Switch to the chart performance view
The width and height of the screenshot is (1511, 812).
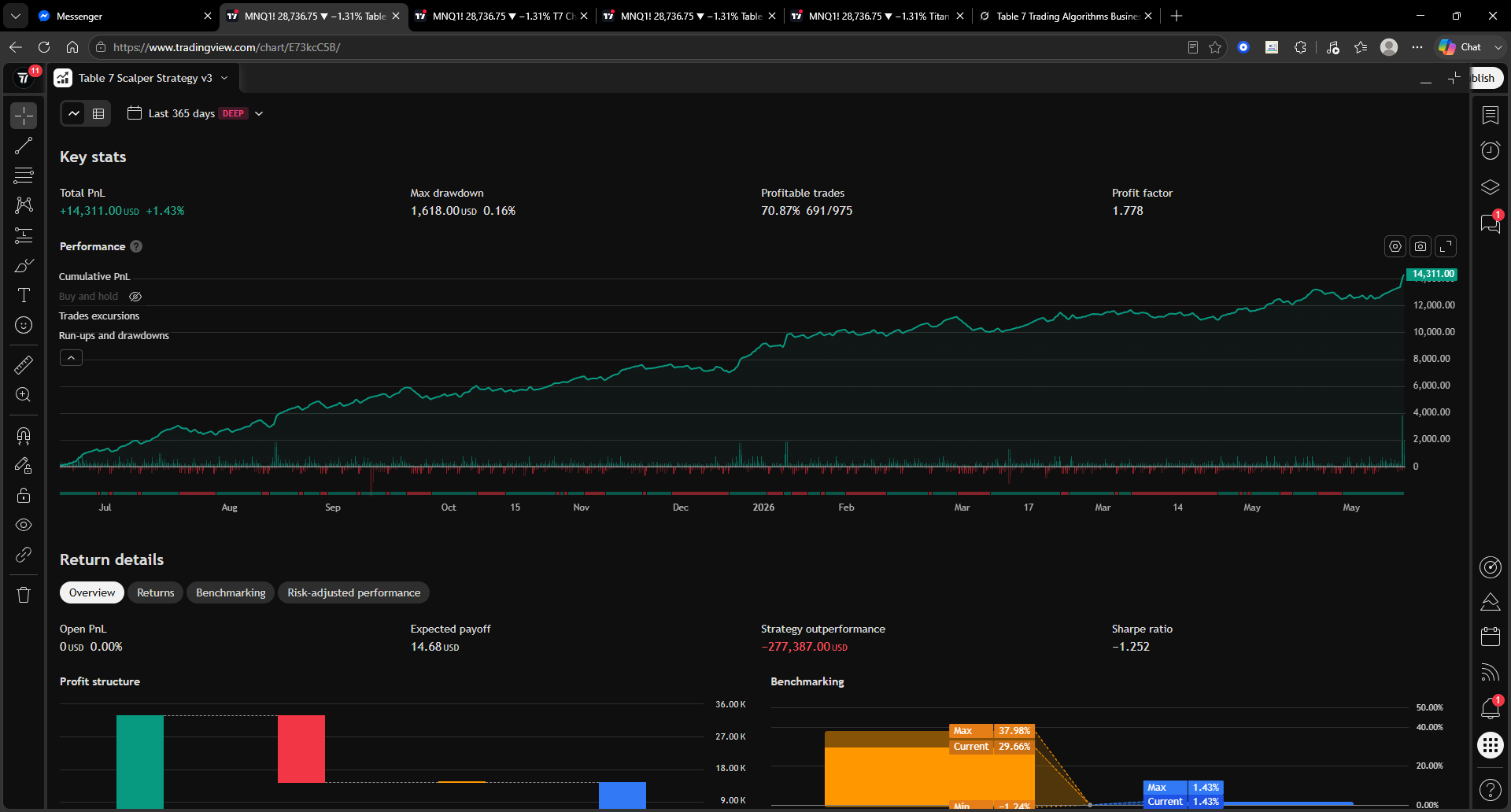pyautogui.click(x=74, y=113)
